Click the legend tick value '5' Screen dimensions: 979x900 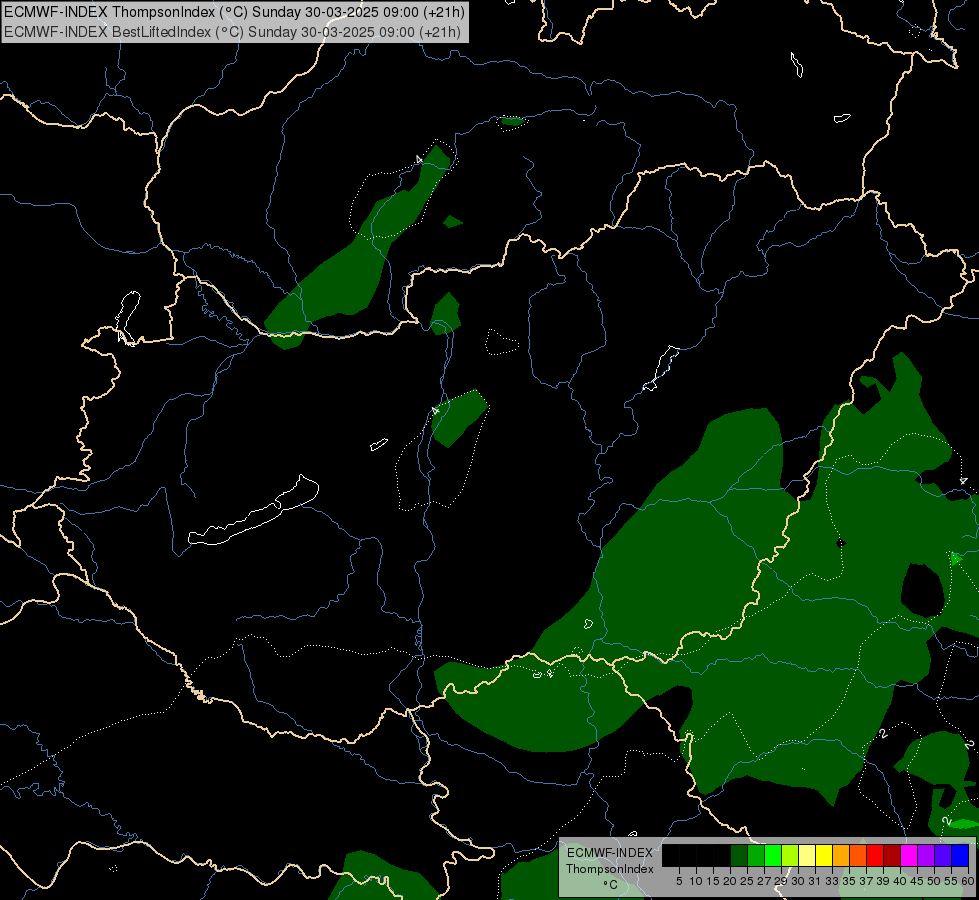(x=679, y=881)
